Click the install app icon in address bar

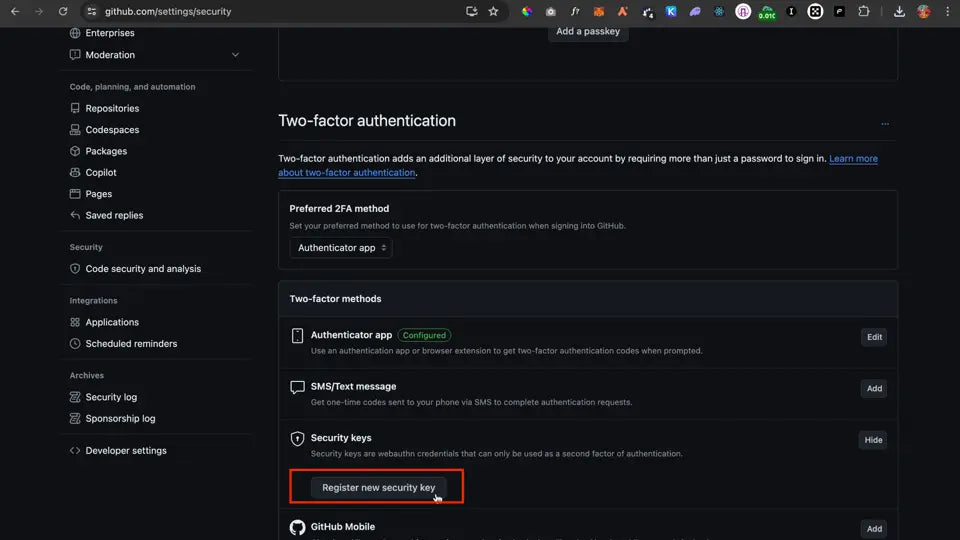[471, 11]
